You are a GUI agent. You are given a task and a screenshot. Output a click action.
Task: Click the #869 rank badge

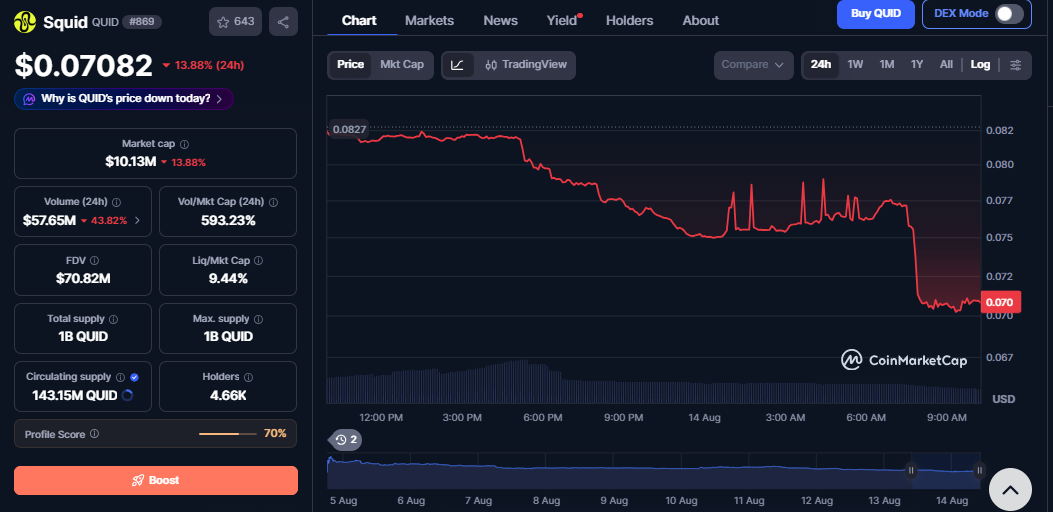tap(143, 22)
